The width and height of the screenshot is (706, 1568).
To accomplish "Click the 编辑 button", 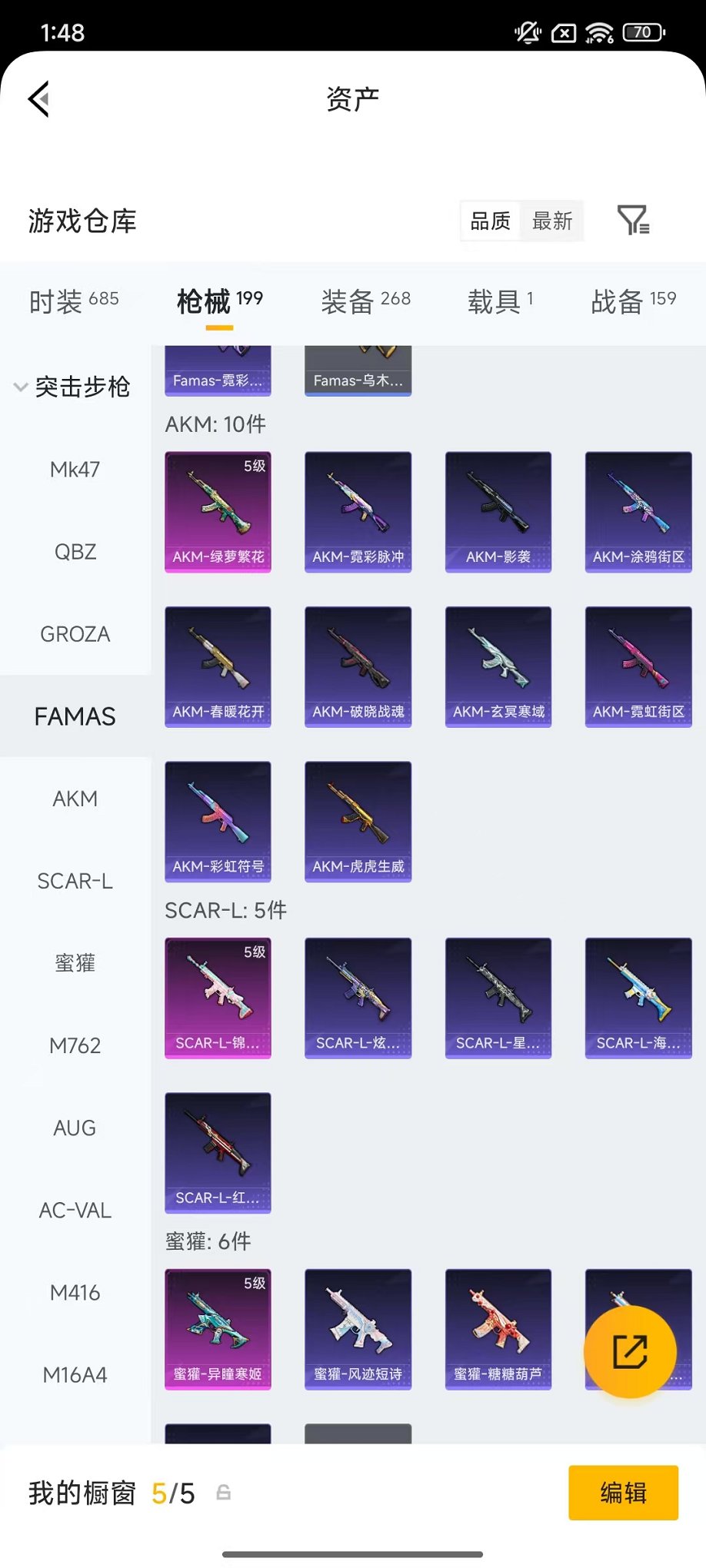I will point(623,1493).
